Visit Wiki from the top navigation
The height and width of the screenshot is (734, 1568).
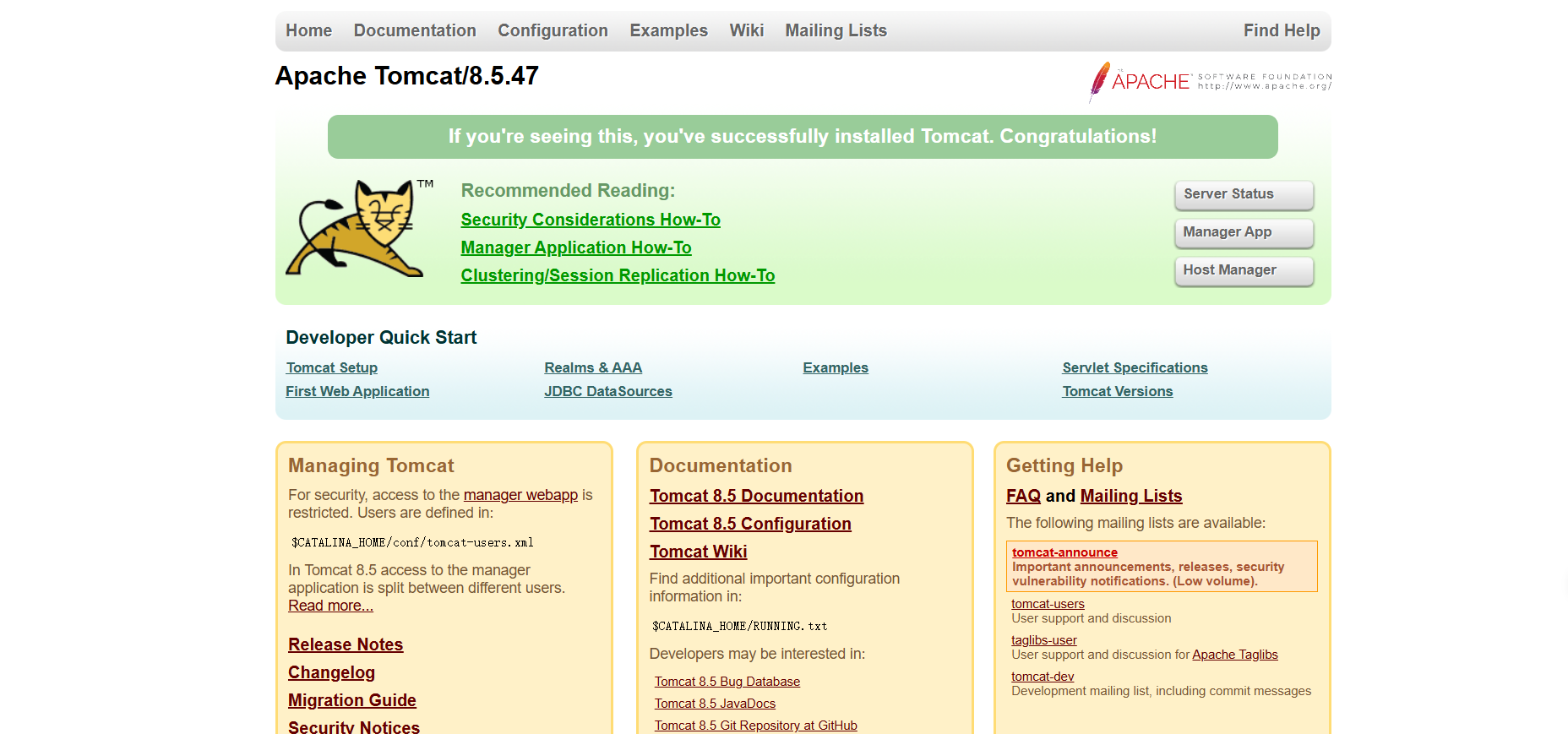[x=747, y=30]
